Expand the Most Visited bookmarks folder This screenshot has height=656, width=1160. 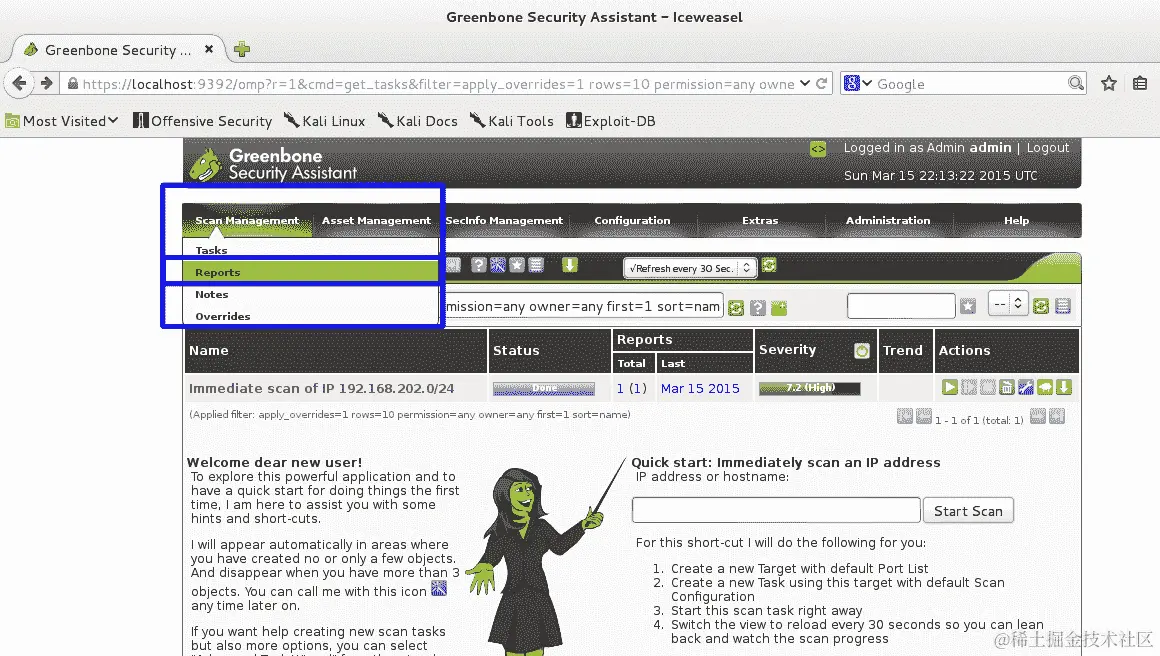[x=62, y=121]
